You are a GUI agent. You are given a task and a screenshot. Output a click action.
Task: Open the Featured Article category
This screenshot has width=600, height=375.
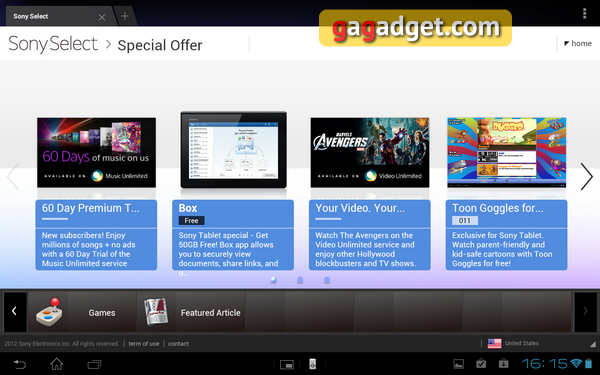[x=210, y=313]
